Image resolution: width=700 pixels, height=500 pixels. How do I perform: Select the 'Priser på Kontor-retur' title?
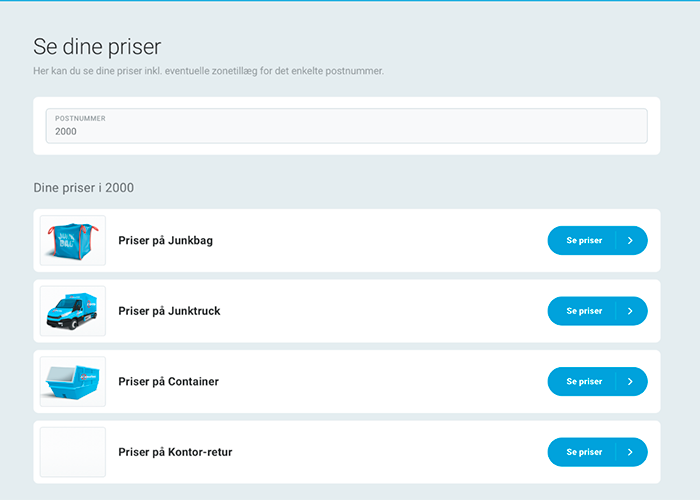[175, 452]
